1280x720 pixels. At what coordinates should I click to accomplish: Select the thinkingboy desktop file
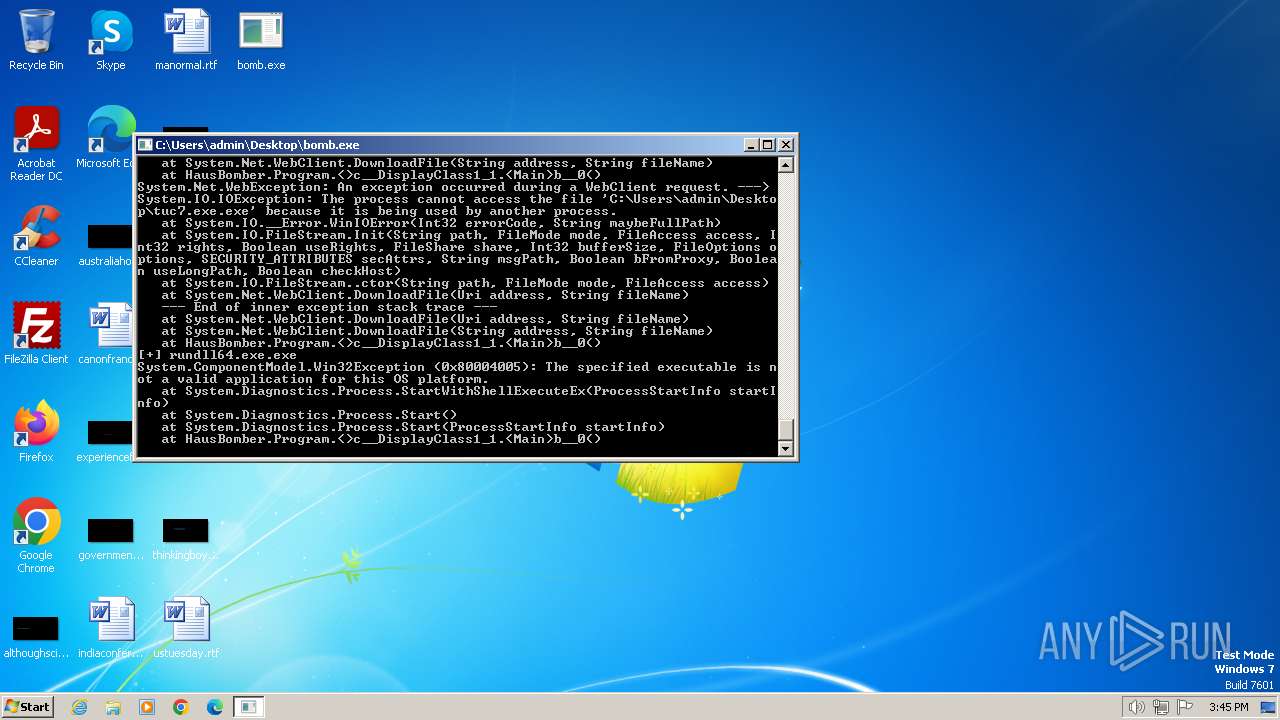(x=185, y=538)
